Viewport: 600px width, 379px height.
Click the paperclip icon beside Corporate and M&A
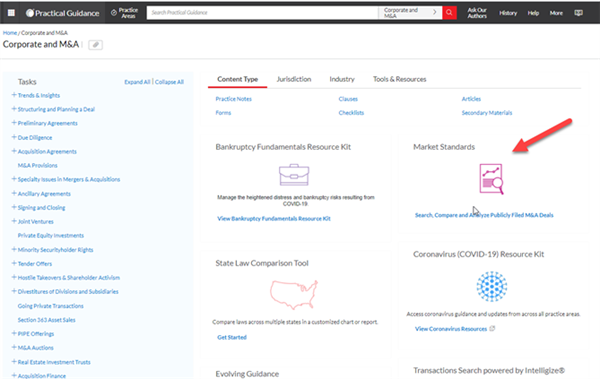click(96, 45)
